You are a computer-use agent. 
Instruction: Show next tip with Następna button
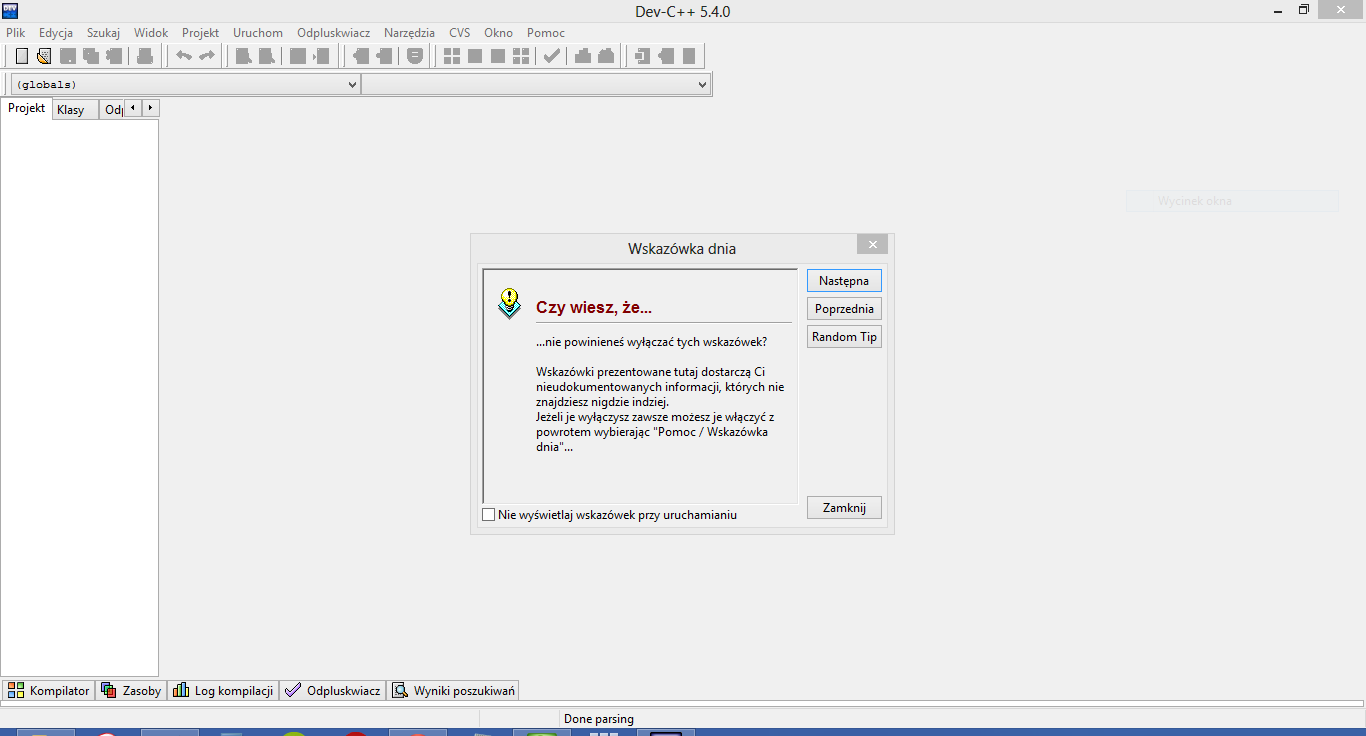844,281
